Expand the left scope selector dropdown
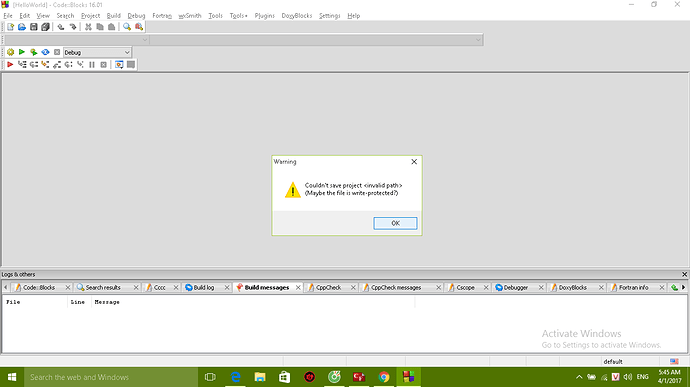Image resolution: width=690 pixels, height=387 pixels. (77, 40)
